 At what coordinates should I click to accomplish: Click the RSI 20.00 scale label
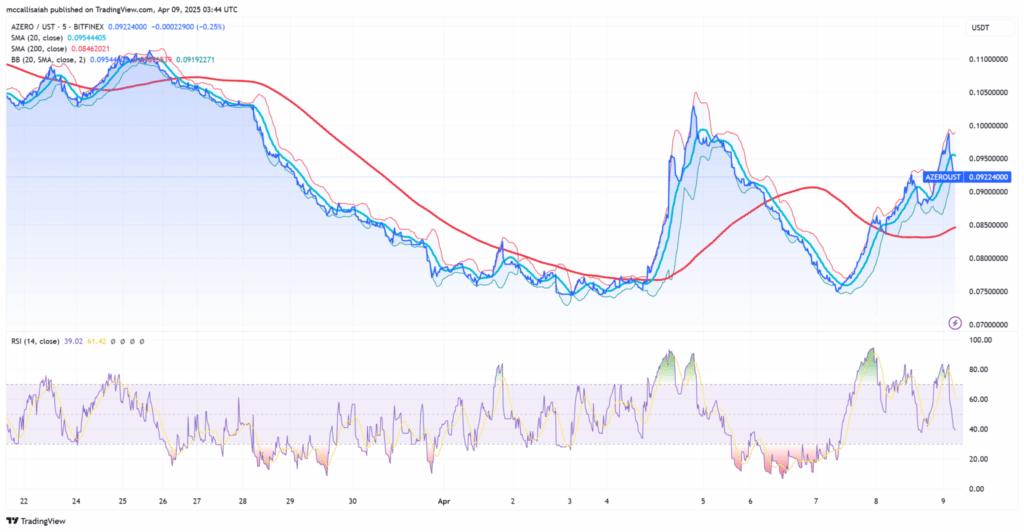[982, 459]
